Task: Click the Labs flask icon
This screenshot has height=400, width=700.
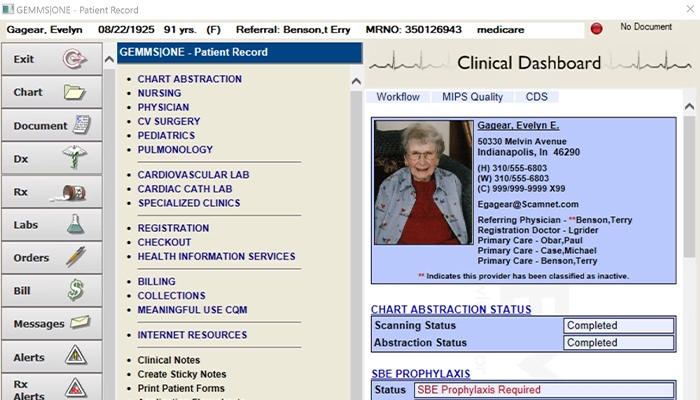Action: (x=75, y=224)
